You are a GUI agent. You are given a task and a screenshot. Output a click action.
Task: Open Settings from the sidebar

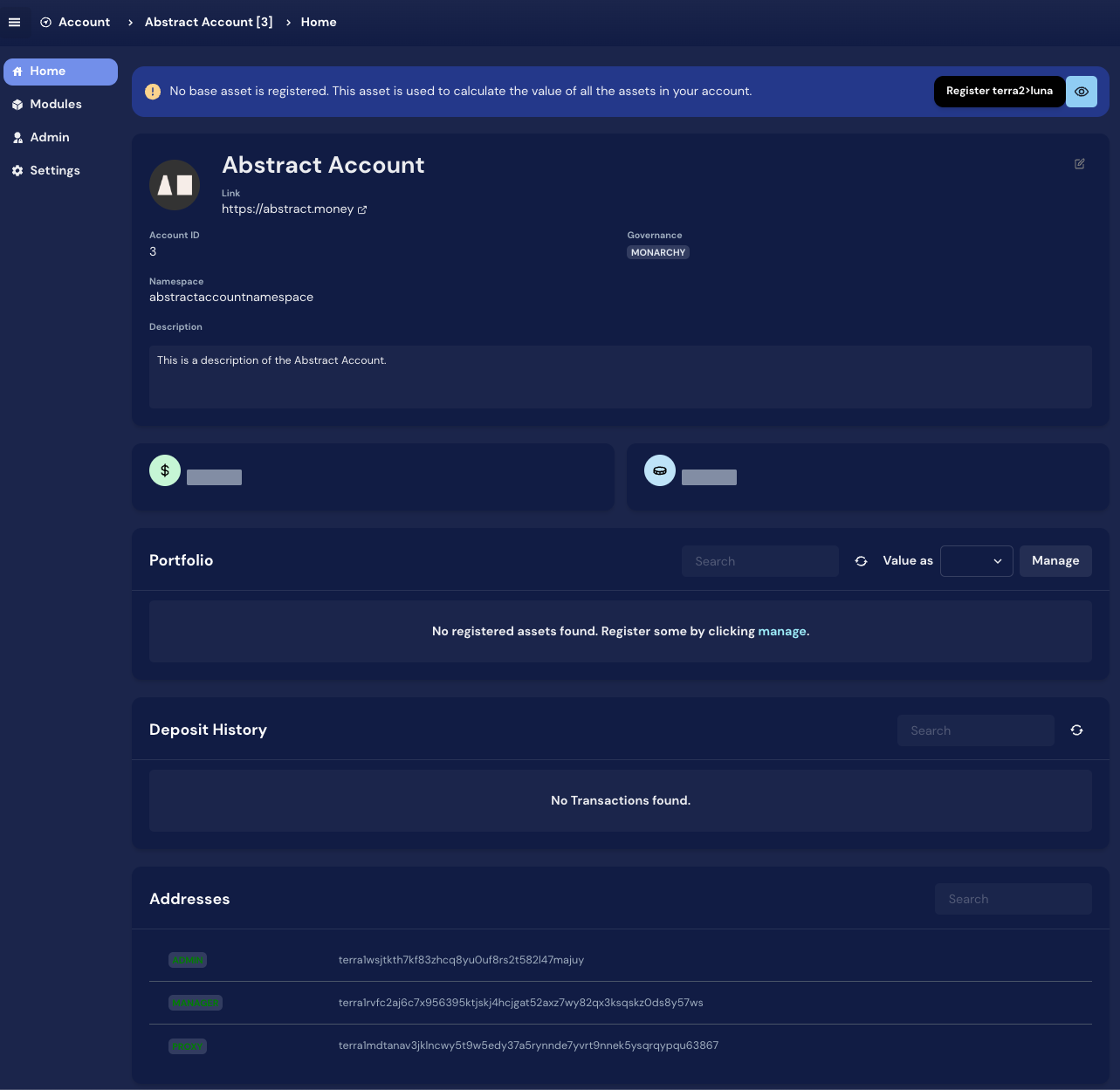(x=54, y=171)
